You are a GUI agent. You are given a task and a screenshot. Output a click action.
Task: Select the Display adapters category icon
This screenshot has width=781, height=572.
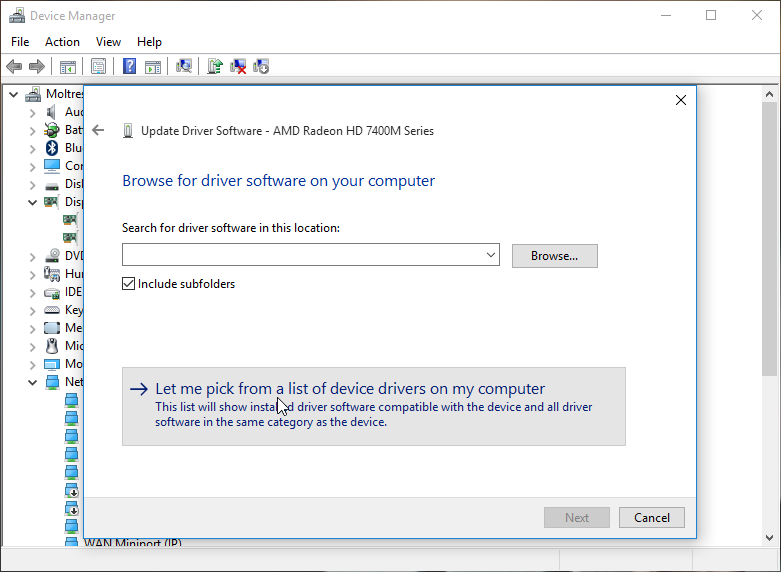click(x=51, y=202)
